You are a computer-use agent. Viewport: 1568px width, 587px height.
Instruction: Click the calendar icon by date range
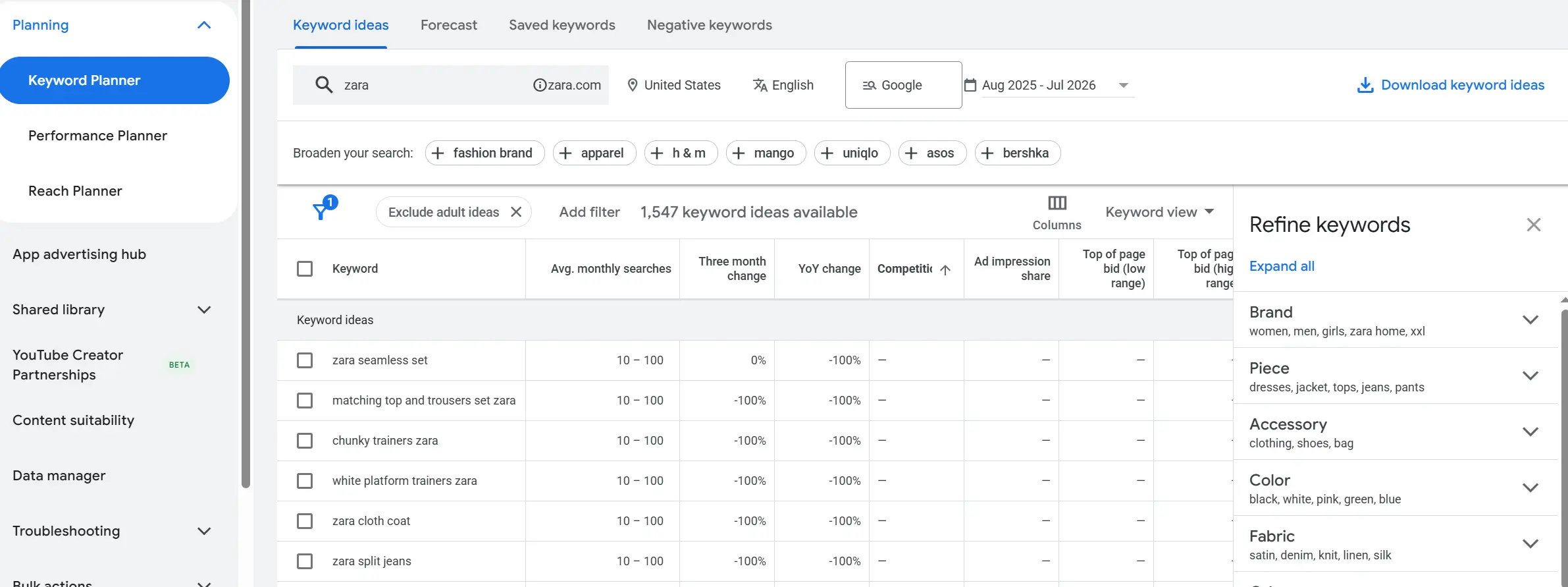pyautogui.click(x=970, y=85)
